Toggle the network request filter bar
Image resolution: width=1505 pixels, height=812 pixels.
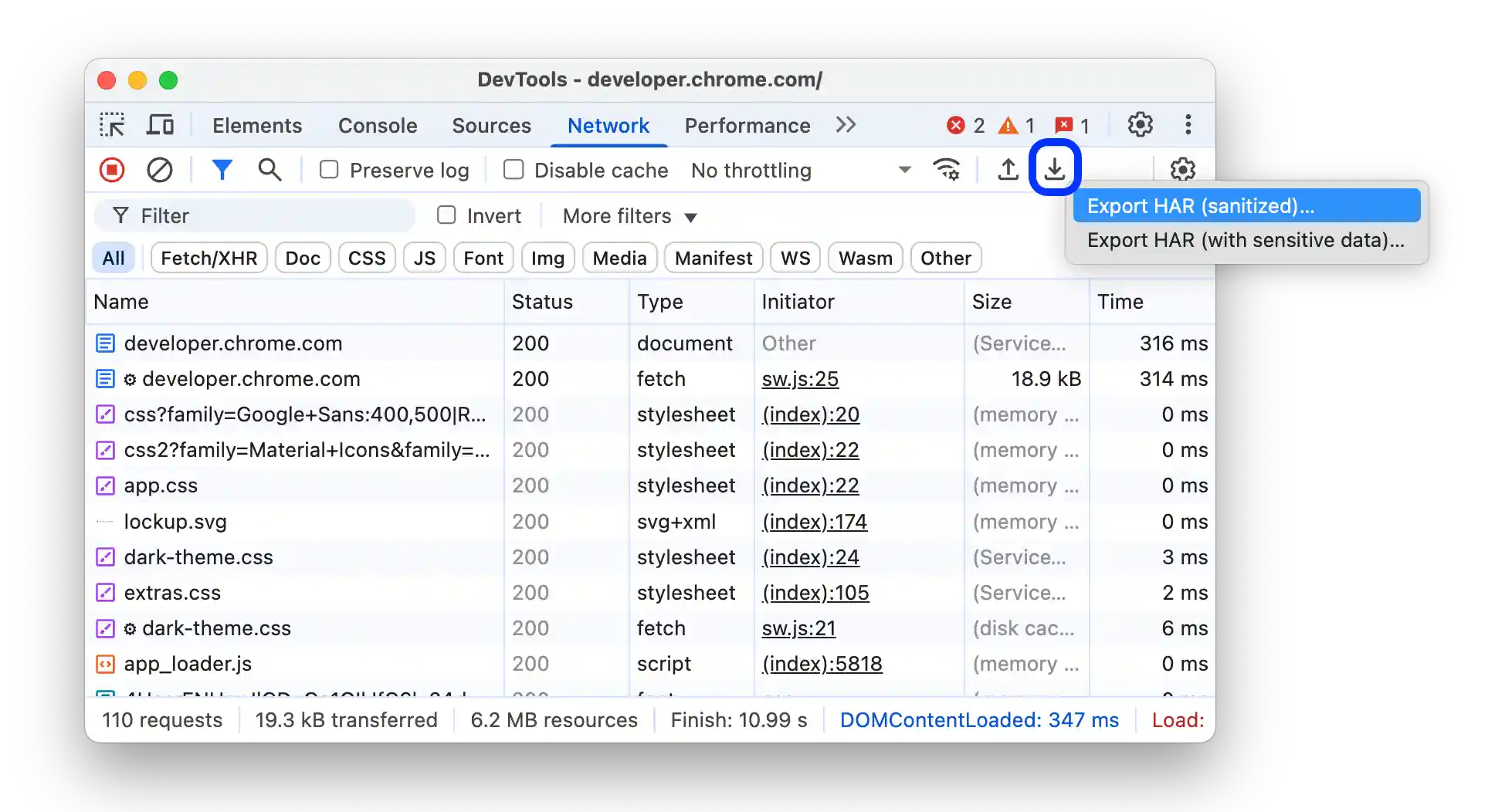tap(222, 170)
